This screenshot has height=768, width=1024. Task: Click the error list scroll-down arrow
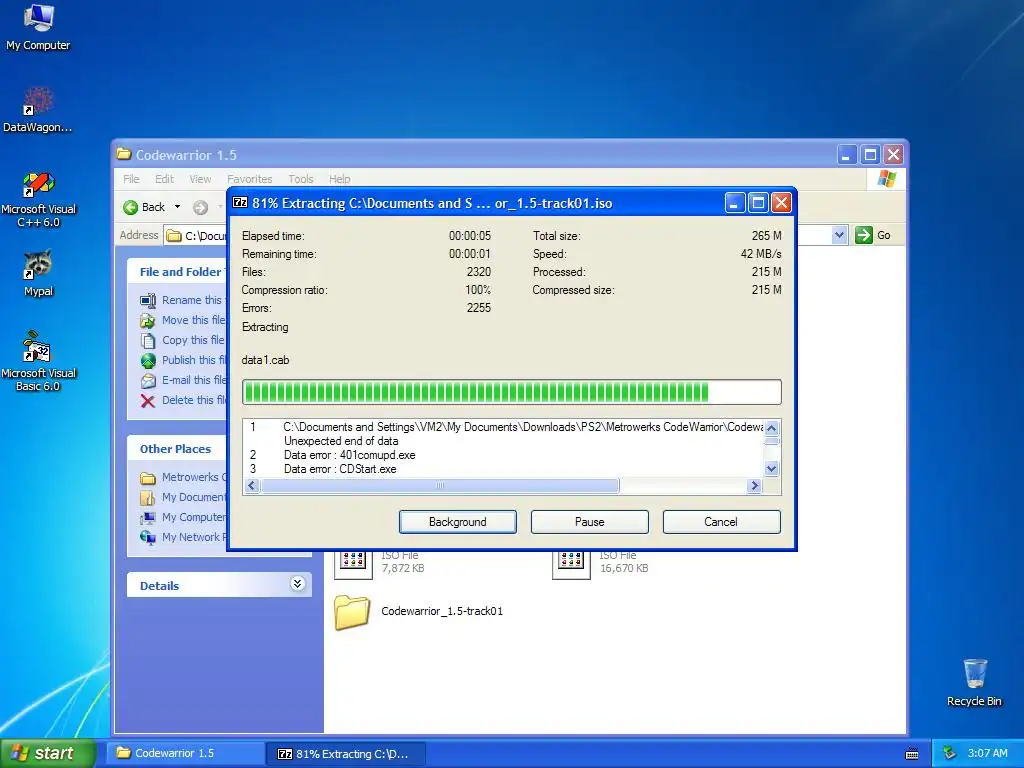tap(771, 469)
